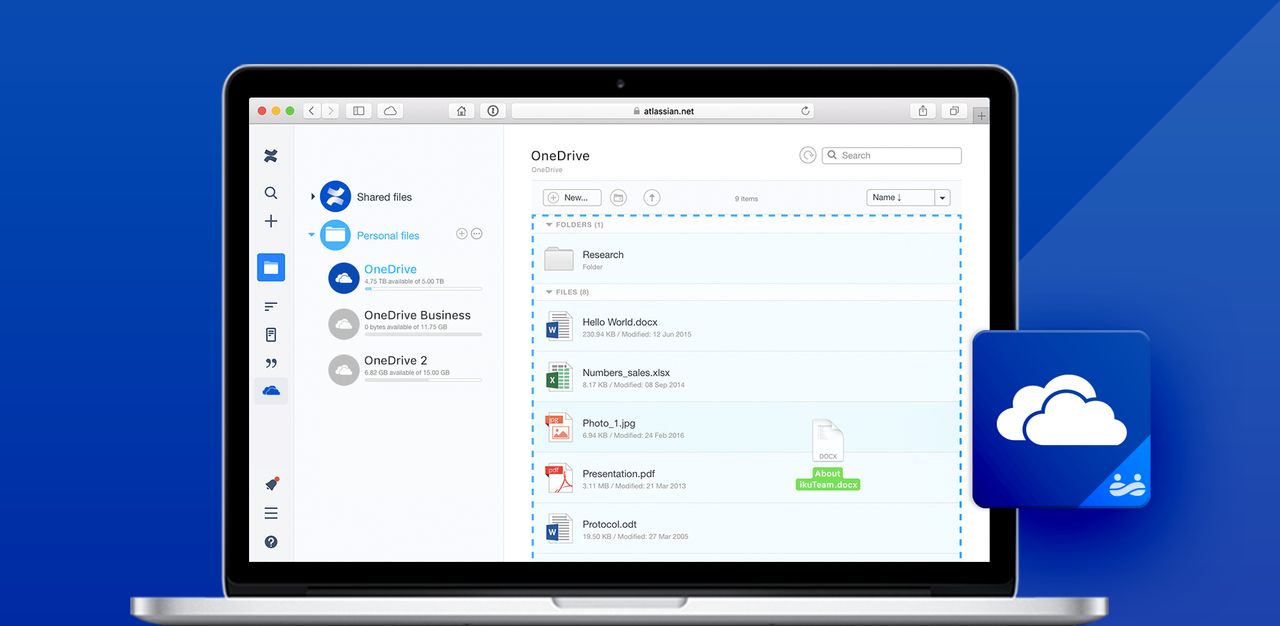Viewport: 1280px width, 626px height.
Task: Click the PDF icon for Presentation.pdf
Action: pos(559,478)
